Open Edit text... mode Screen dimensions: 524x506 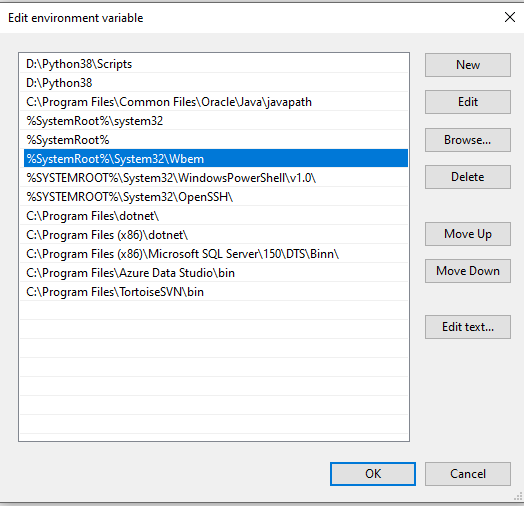(x=468, y=327)
